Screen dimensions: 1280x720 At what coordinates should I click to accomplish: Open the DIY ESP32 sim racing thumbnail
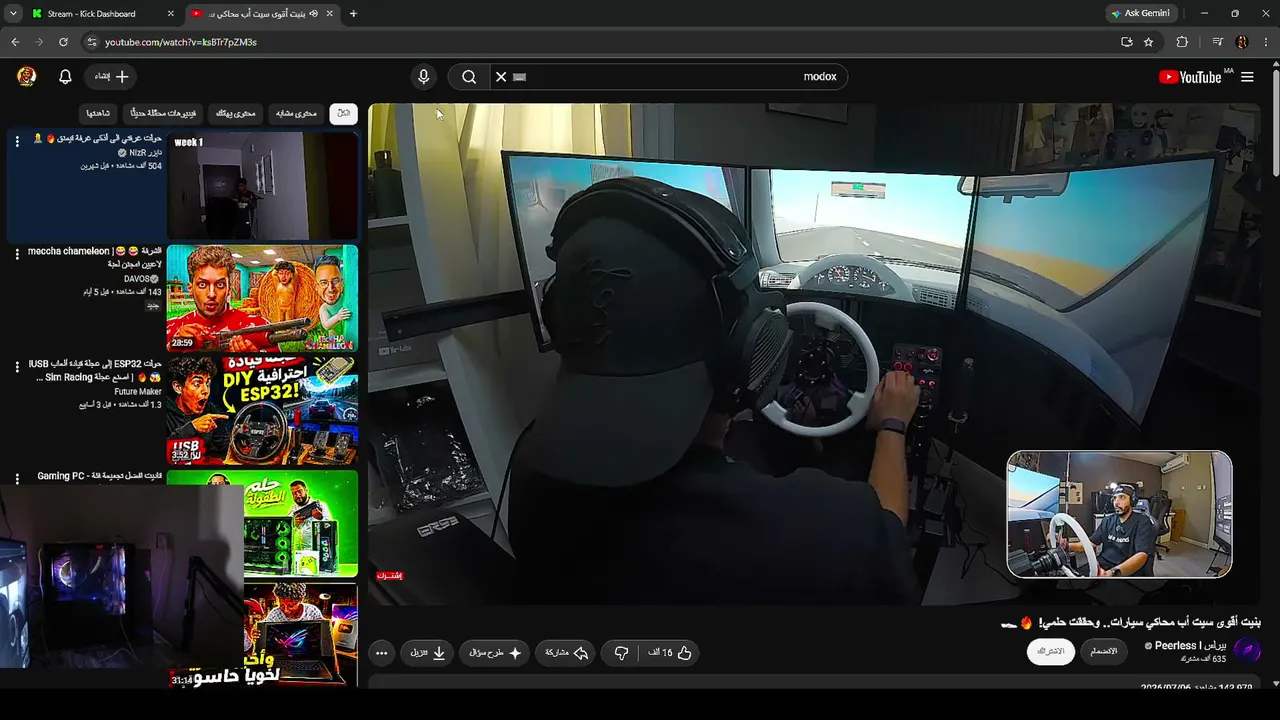262,411
